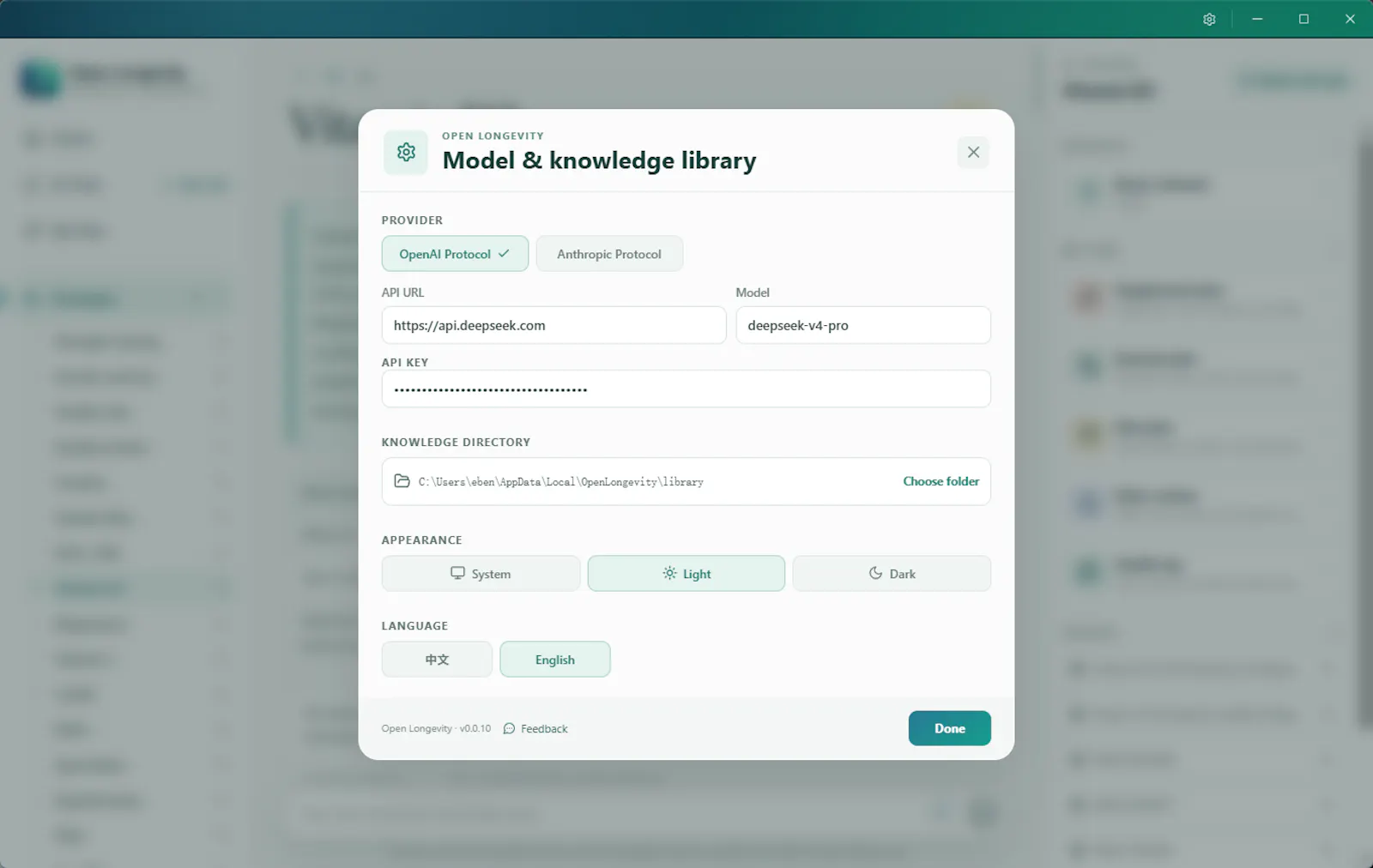Confirm settings with Done
The width and height of the screenshot is (1373, 868).
point(949,728)
